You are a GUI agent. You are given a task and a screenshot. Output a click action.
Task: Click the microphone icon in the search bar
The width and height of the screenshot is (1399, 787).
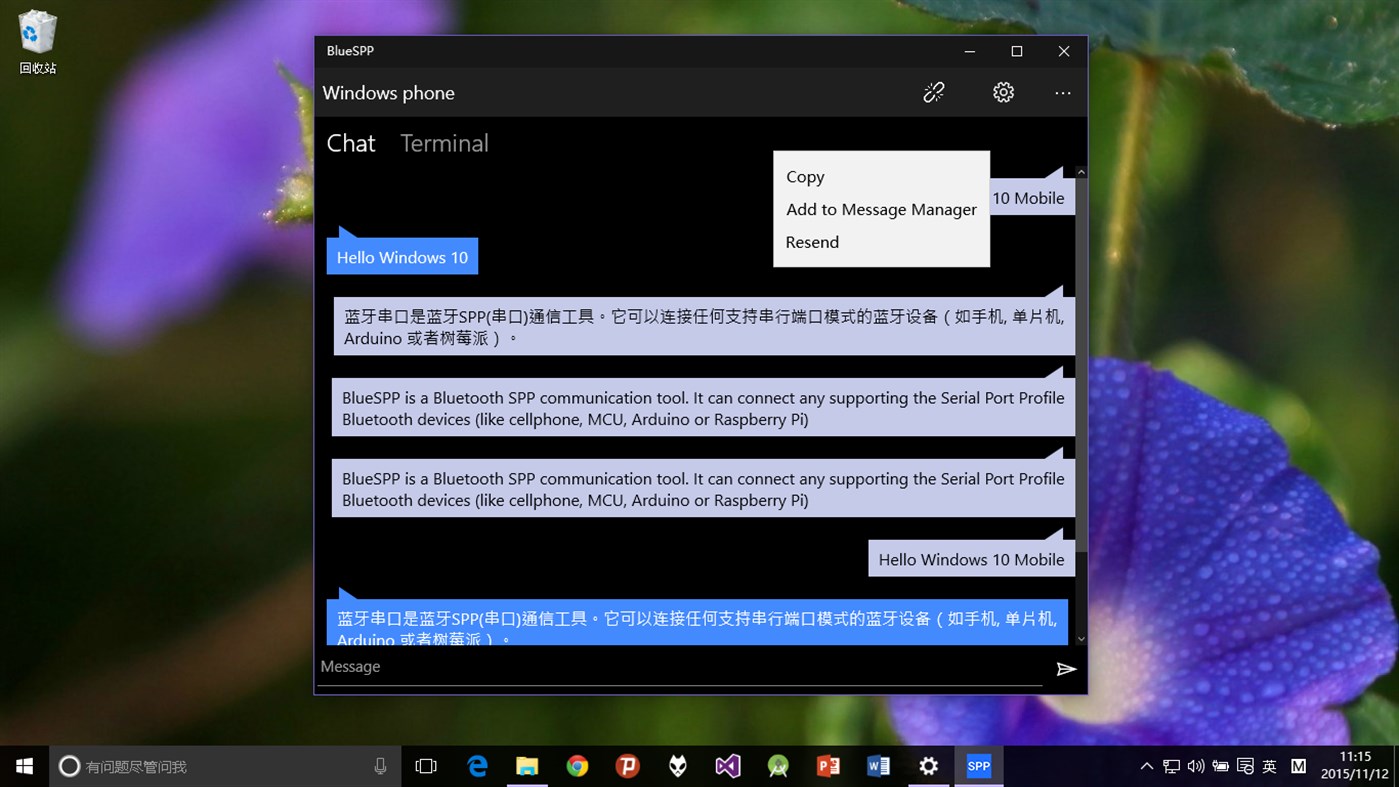379,765
